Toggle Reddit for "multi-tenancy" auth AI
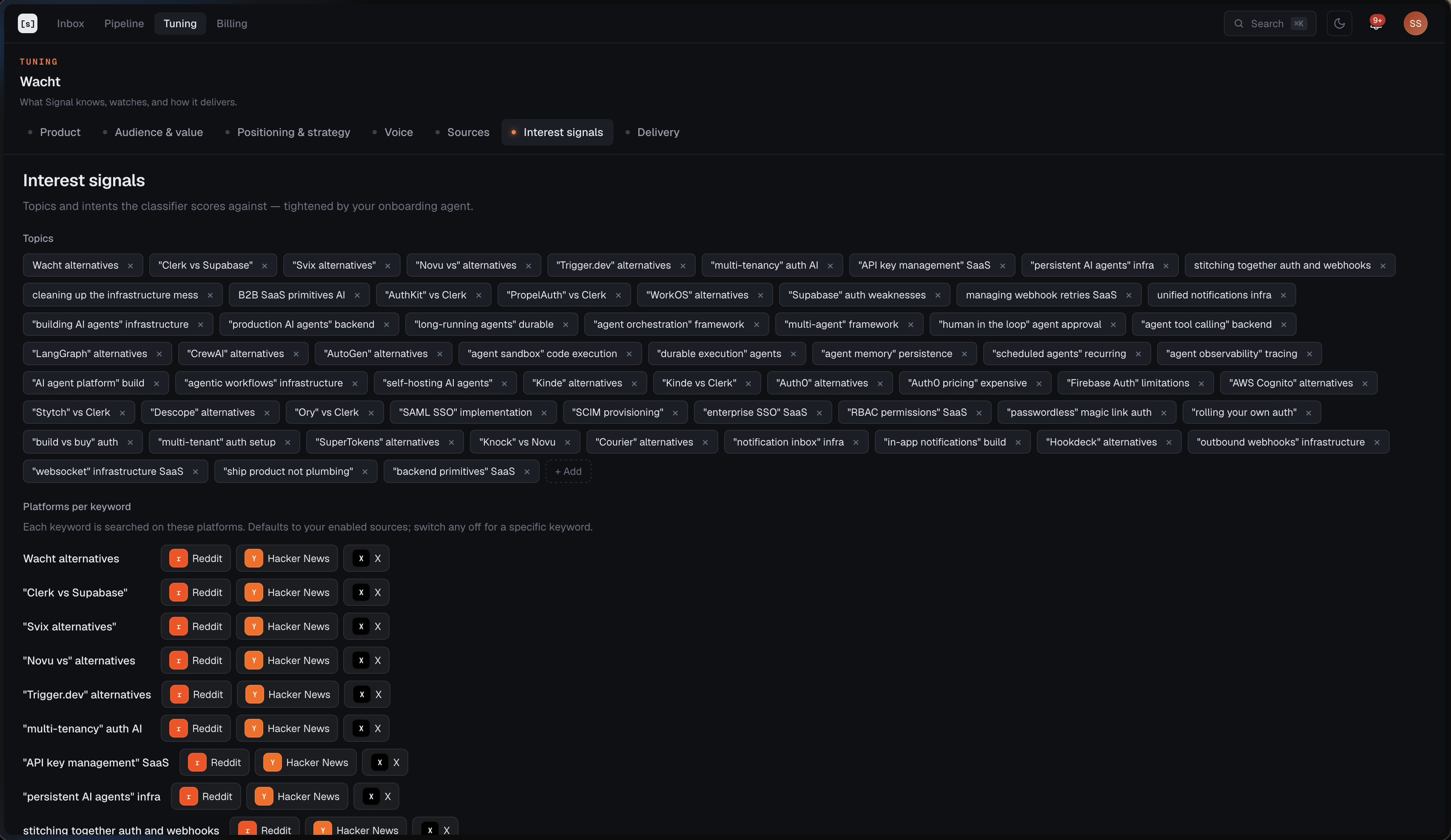Screen dimensions: 1451x840 click(196, 728)
